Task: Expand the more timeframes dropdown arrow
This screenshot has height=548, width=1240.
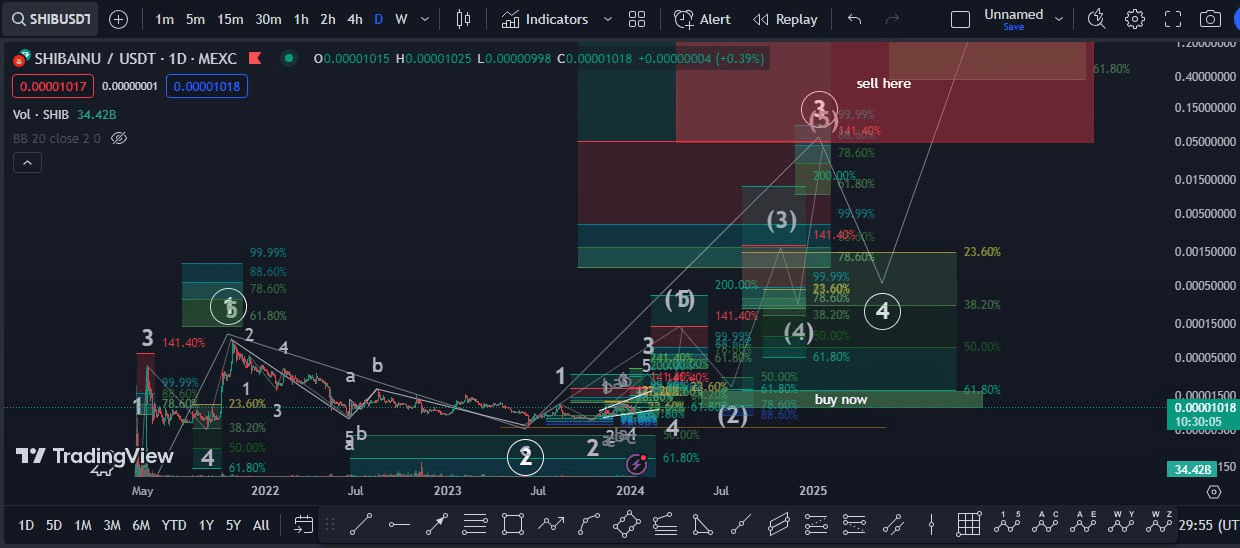Action: (427, 19)
